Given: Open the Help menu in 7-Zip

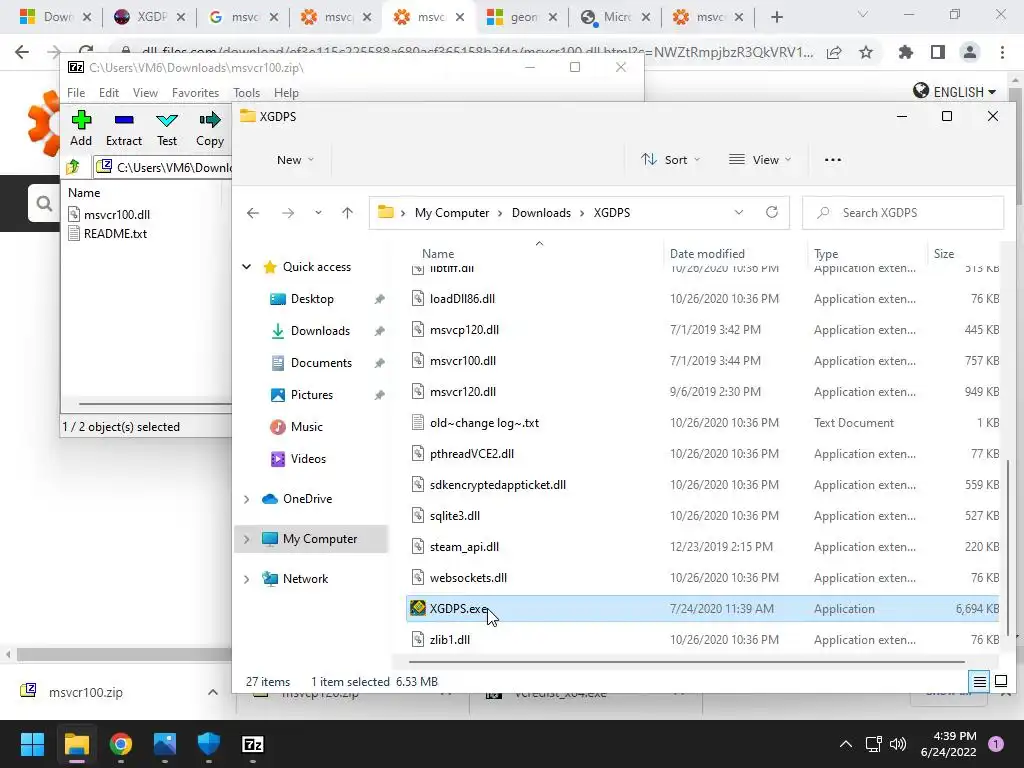Looking at the screenshot, I should 286,93.
